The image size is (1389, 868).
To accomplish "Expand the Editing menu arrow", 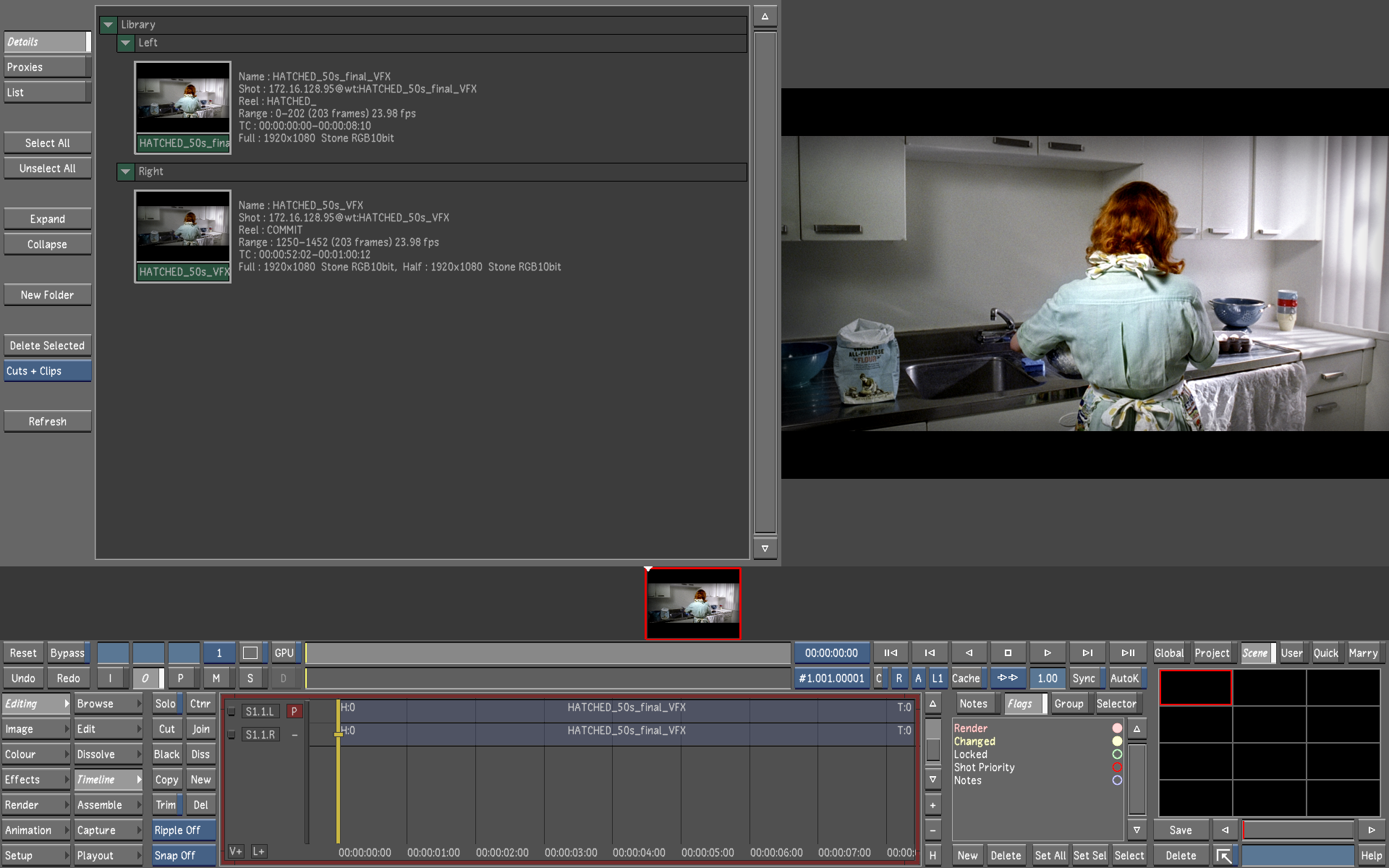I will click(67, 704).
